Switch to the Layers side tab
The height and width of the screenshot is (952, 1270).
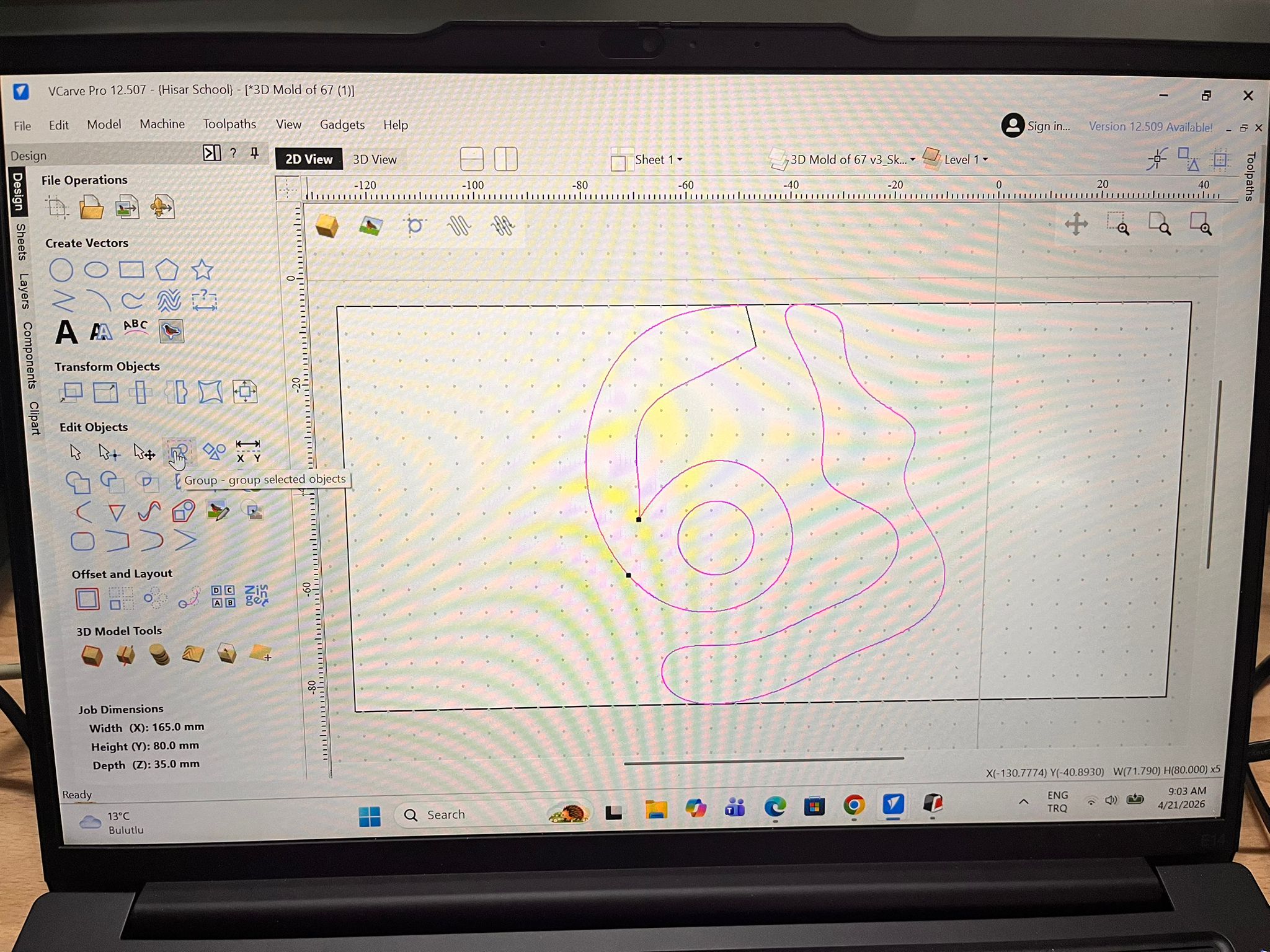(24, 291)
